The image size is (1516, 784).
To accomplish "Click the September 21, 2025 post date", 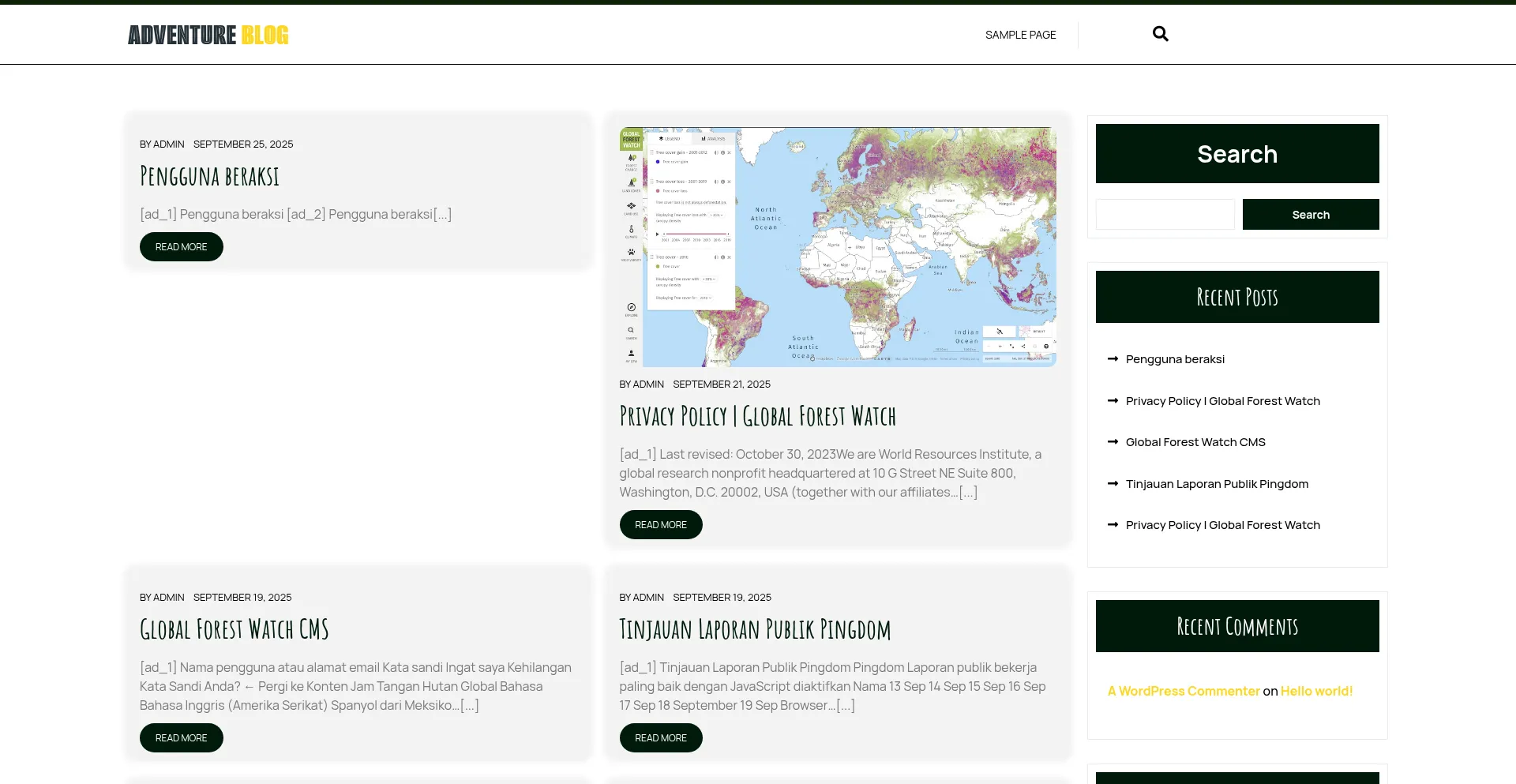I will click(x=722, y=384).
